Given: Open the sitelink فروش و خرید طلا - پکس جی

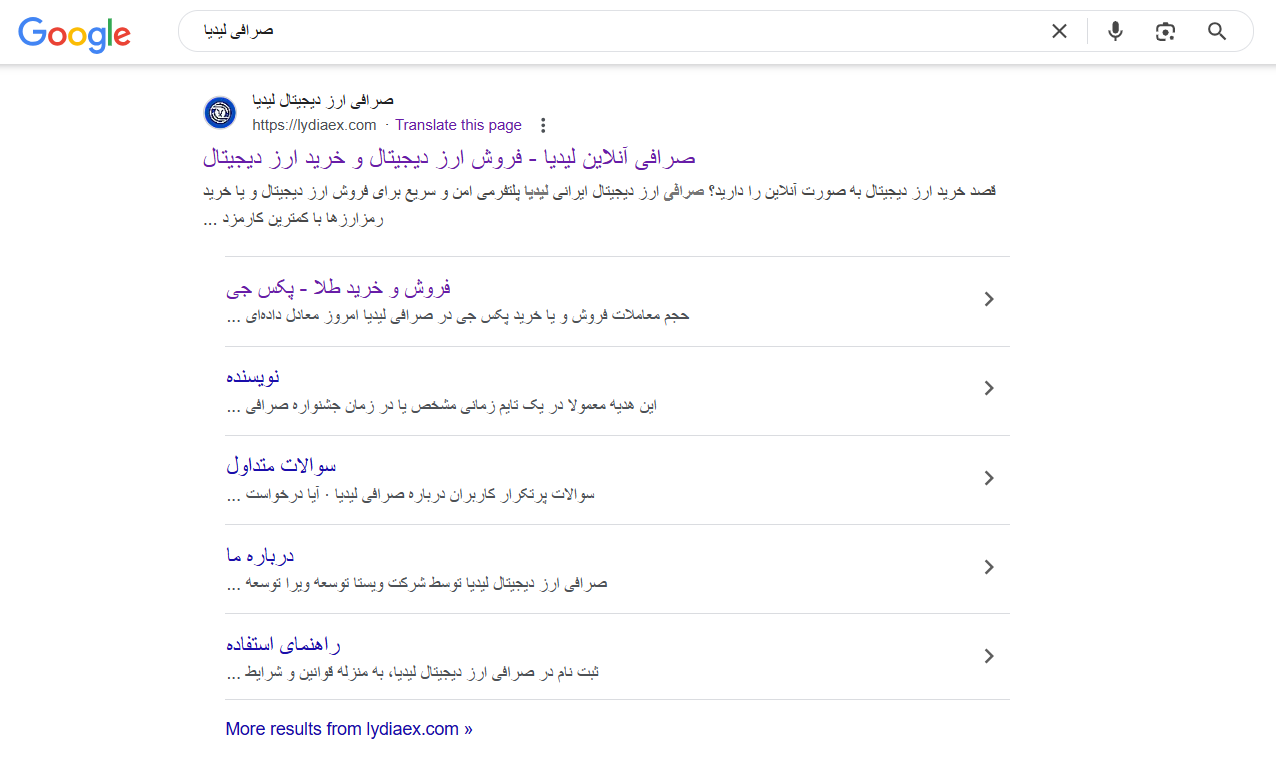Looking at the screenshot, I should (339, 288).
